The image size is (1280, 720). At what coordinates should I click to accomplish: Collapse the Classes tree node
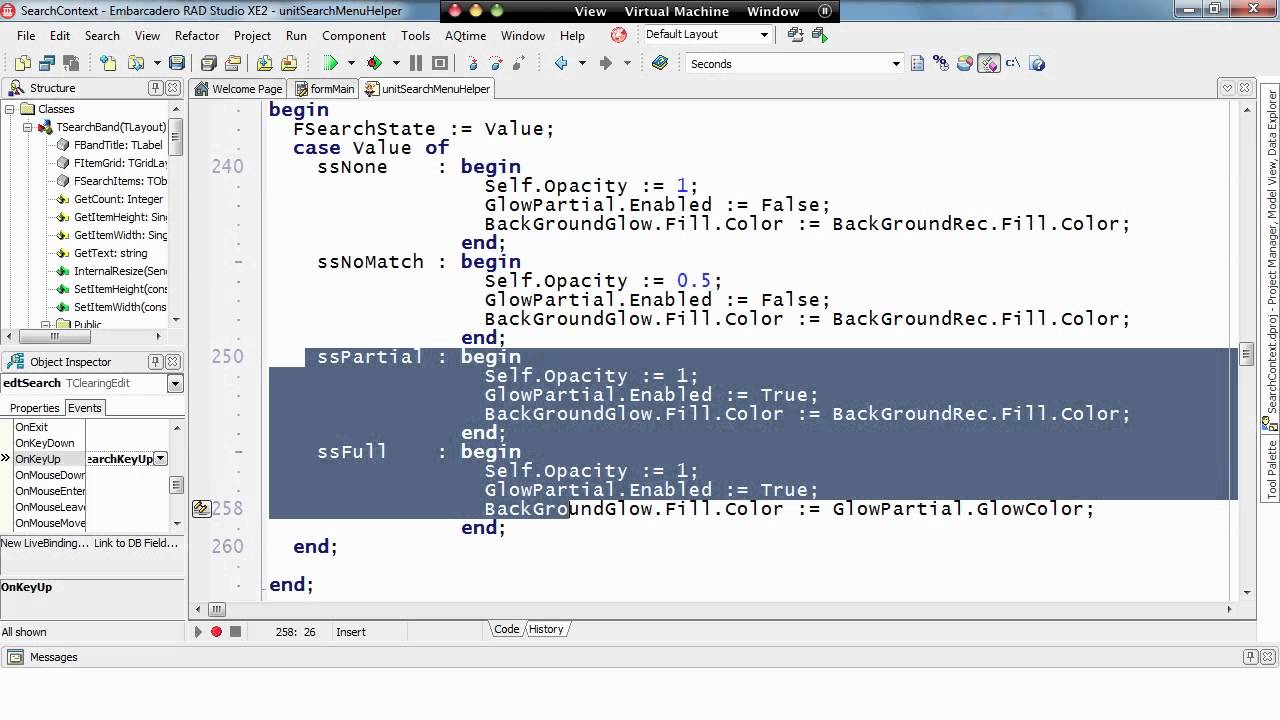pyautogui.click(x=10, y=109)
